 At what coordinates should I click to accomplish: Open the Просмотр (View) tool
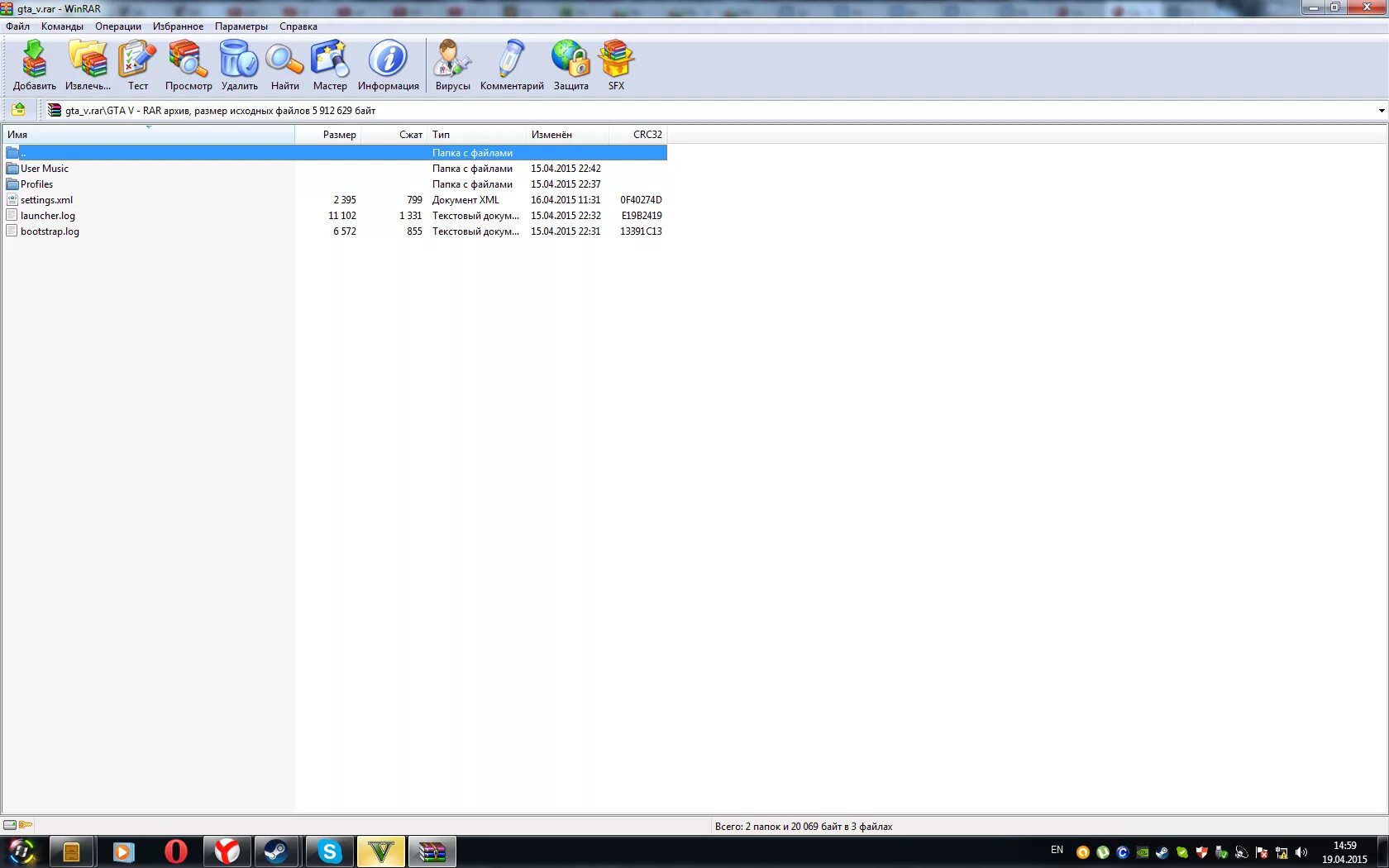tap(188, 65)
